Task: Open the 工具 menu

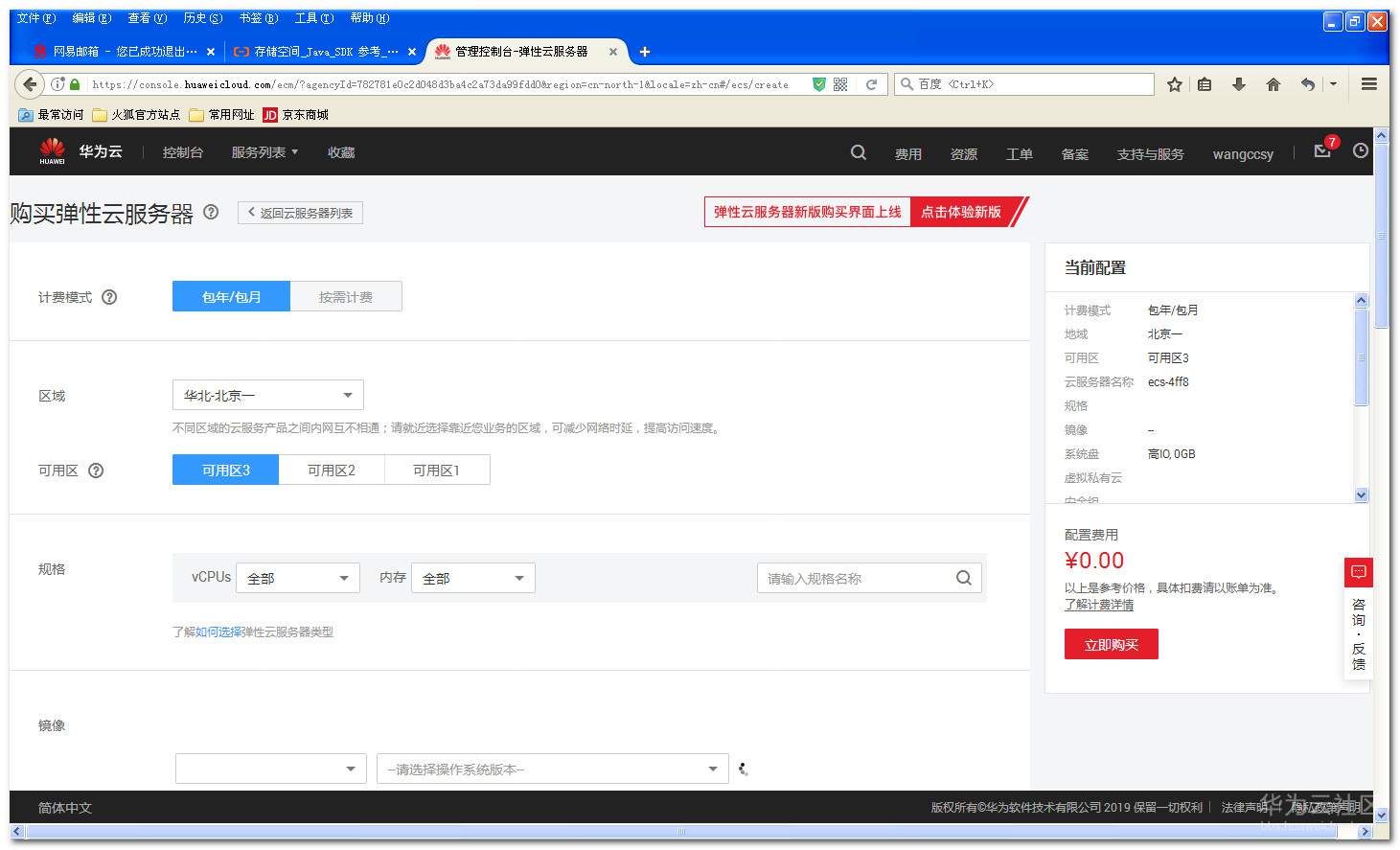Action: click(x=314, y=18)
